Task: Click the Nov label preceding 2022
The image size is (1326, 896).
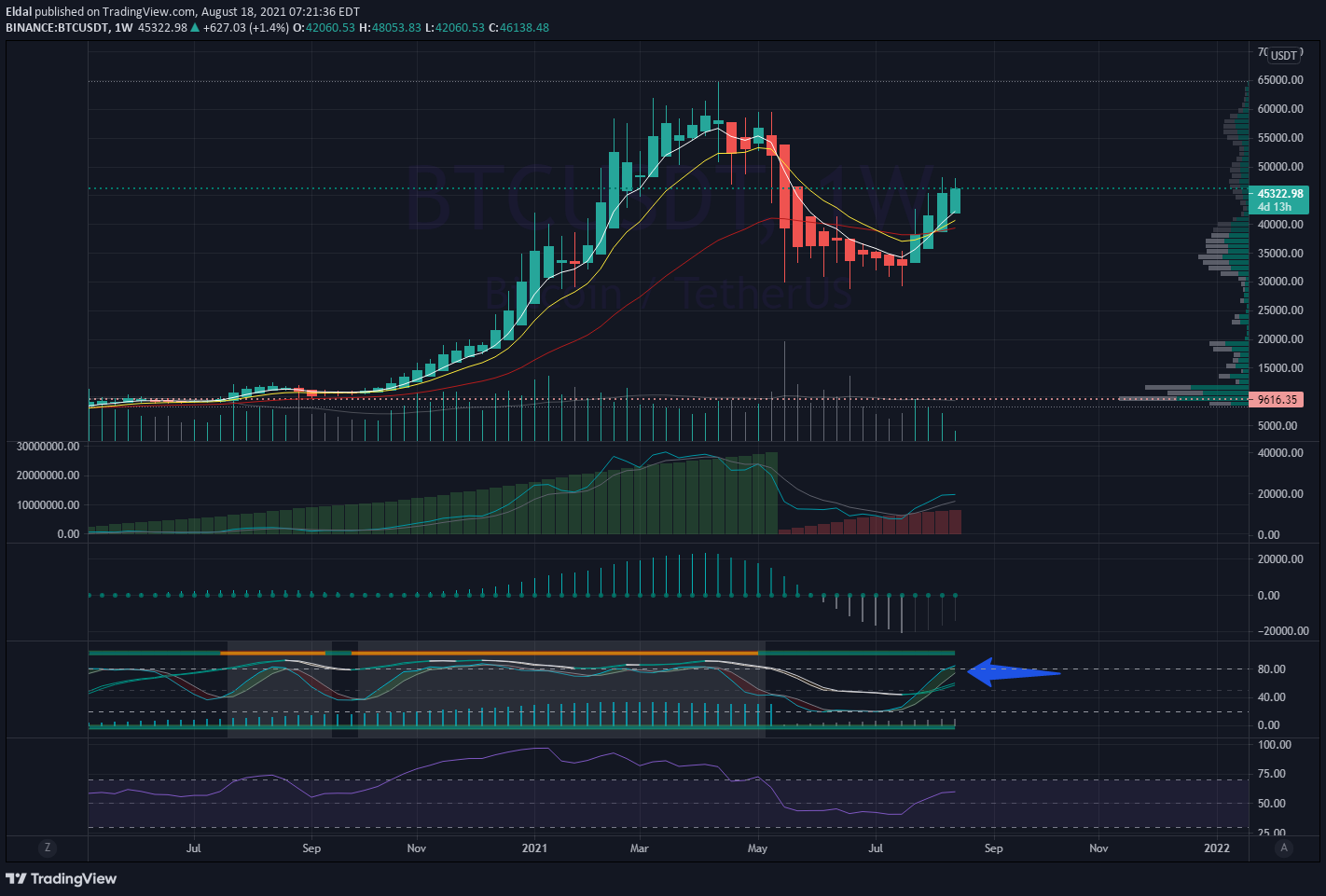Action: pyautogui.click(x=1099, y=848)
